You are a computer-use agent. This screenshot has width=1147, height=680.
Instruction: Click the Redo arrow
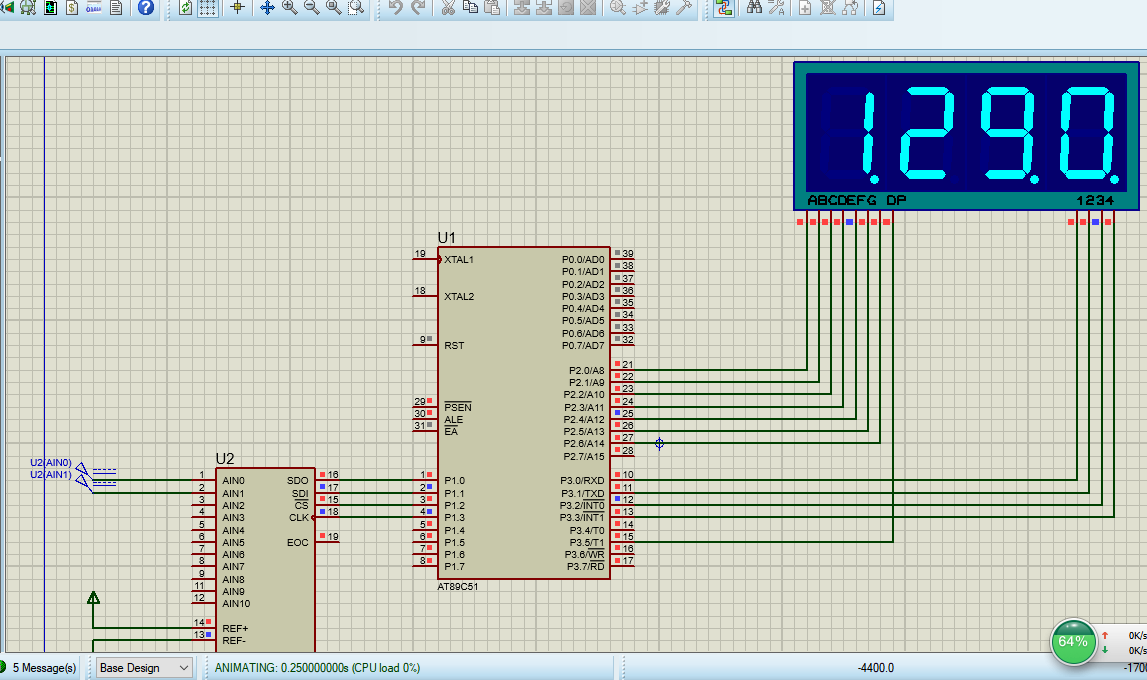pyautogui.click(x=418, y=8)
